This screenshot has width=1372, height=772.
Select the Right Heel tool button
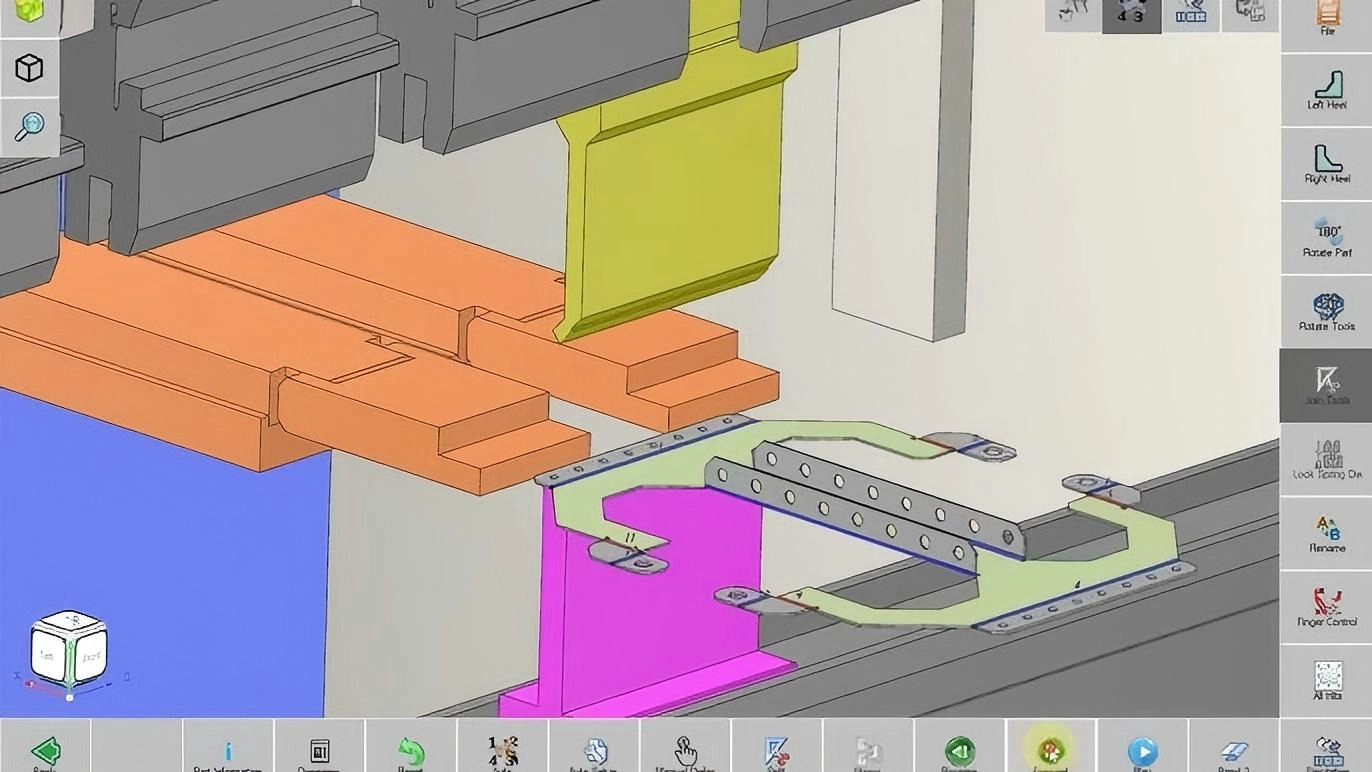click(x=1326, y=164)
